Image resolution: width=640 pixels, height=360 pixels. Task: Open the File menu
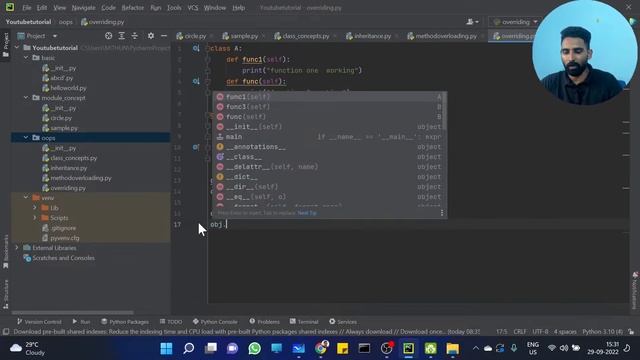[27, 8]
